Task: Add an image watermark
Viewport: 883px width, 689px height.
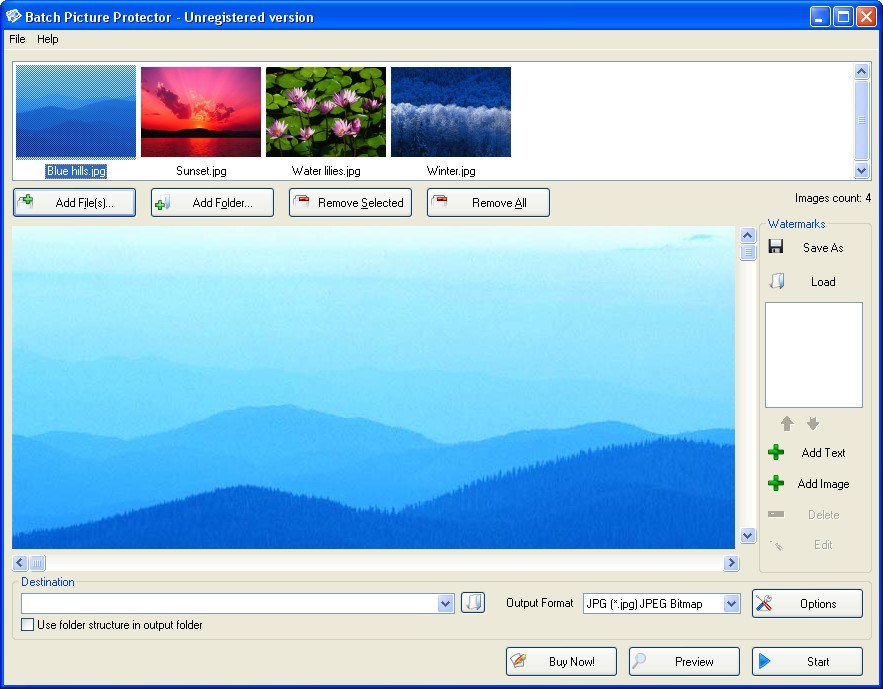Action: (811, 484)
